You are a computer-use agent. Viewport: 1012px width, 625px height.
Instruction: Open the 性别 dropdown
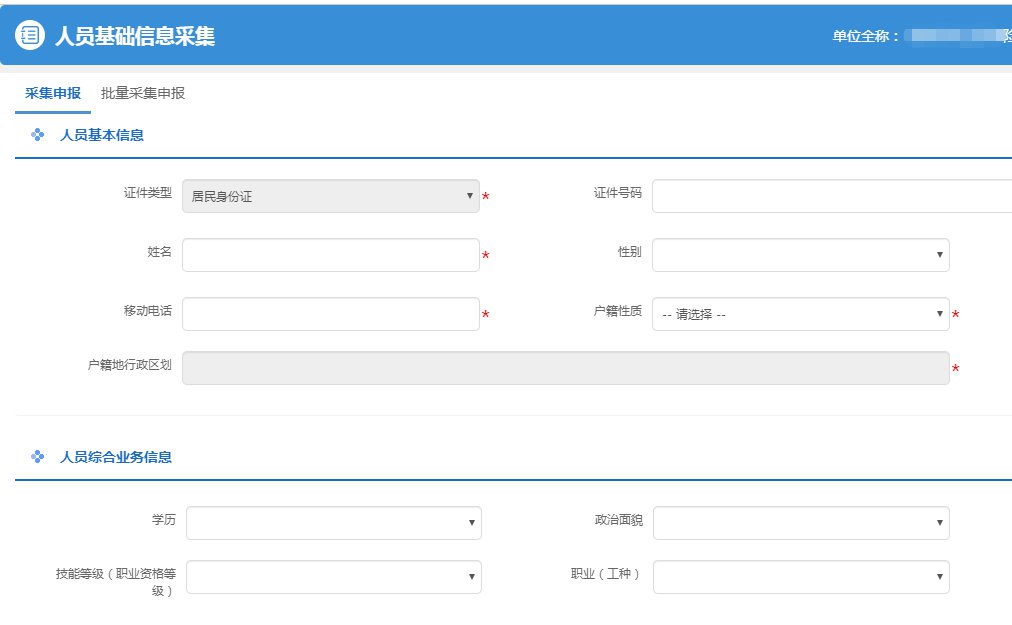tap(800, 255)
